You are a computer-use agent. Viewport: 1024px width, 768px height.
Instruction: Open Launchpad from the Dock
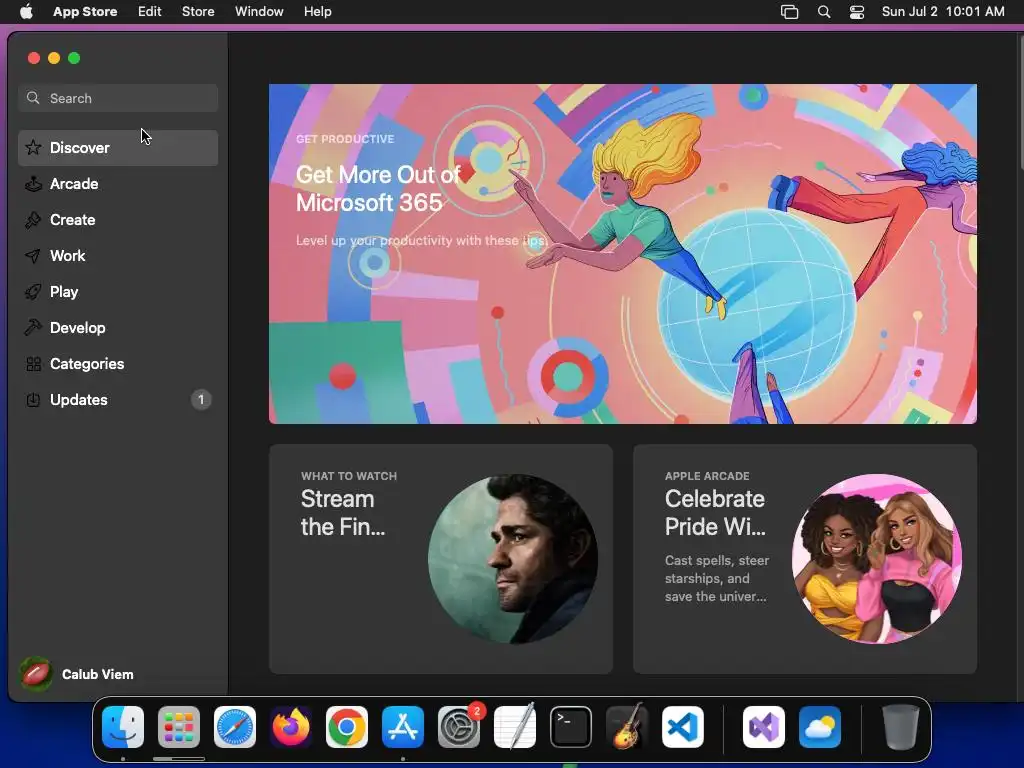click(179, 727)
